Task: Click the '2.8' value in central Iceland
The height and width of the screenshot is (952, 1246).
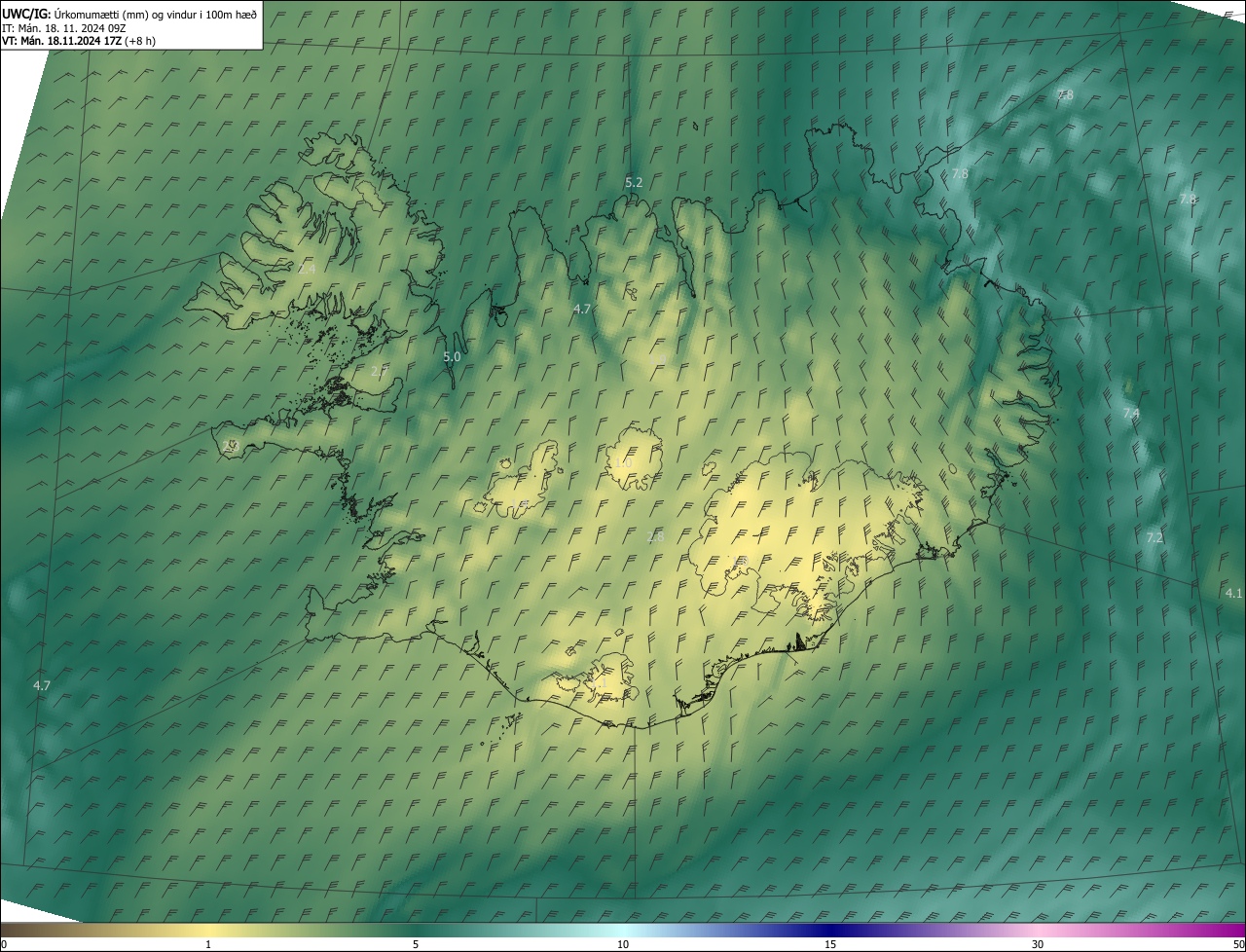Action: [x=656, y=536]
